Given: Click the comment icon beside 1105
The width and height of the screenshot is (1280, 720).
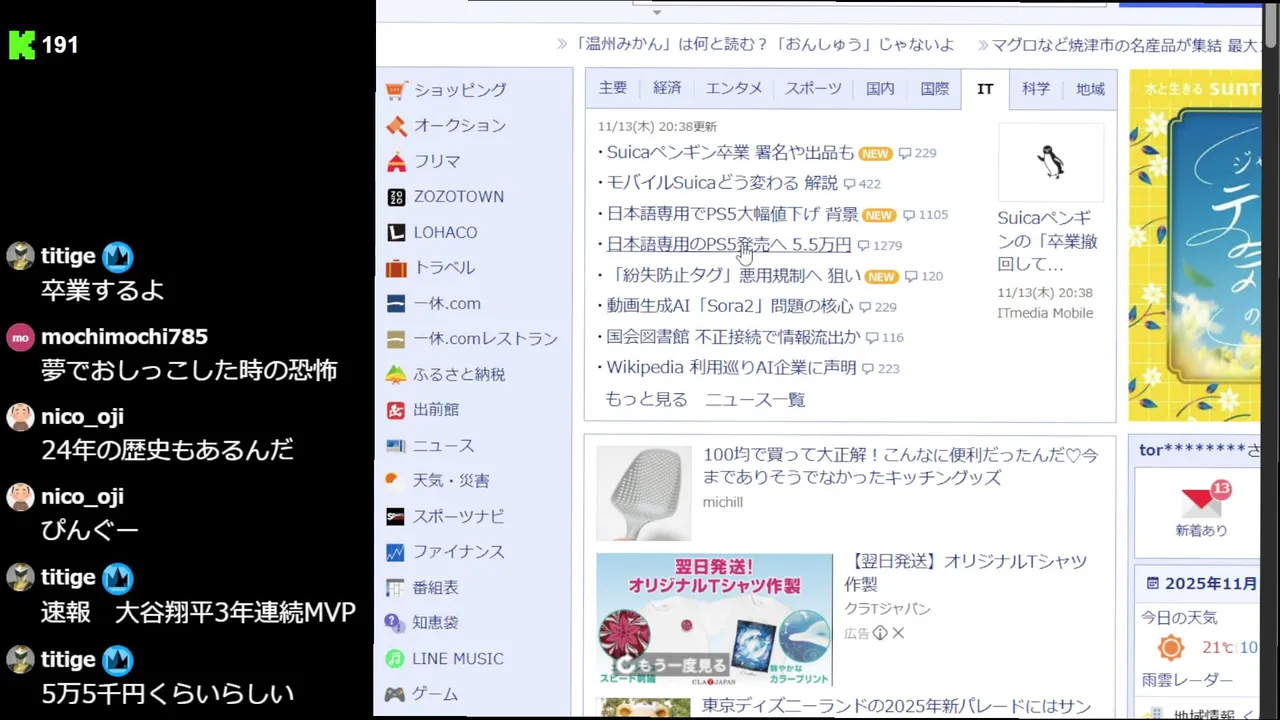Looking at the screenshot, I should click(908, 215).
